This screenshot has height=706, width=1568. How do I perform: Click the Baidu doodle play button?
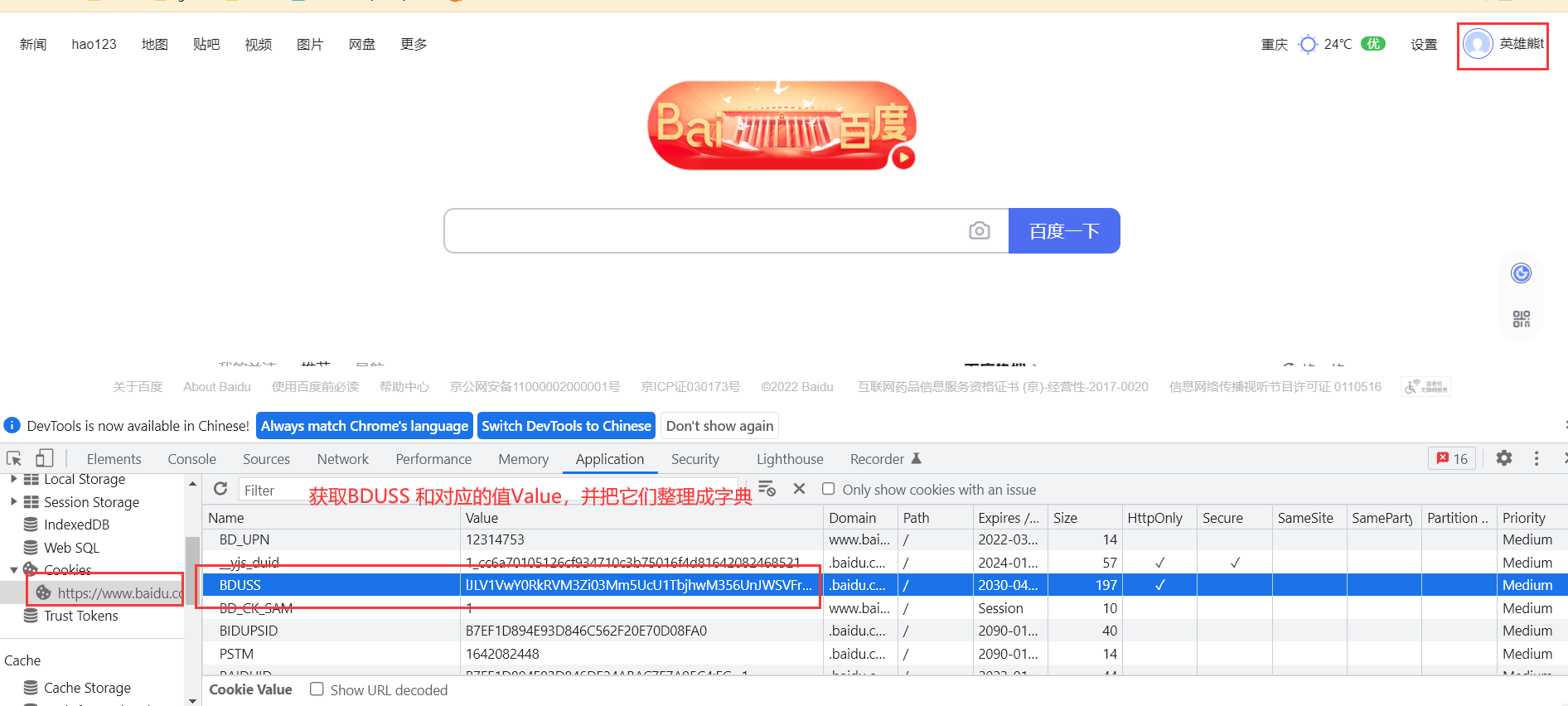[903, 157]
